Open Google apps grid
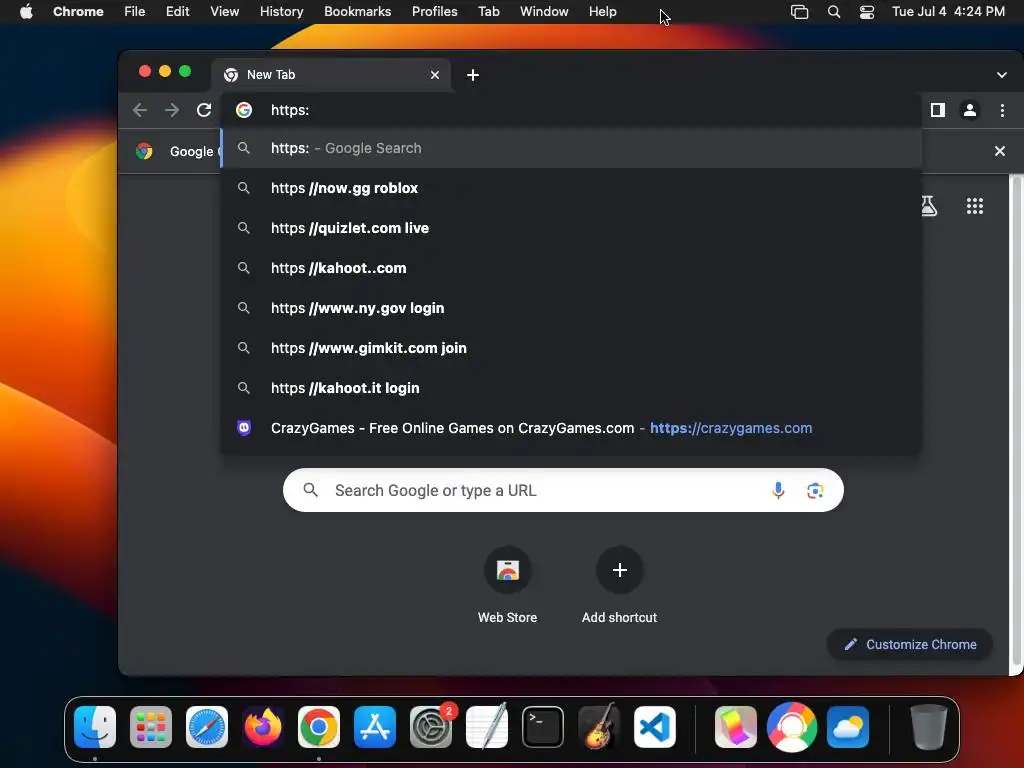The width and height of the screenshot is (1024, 768). click(x=974, y=206)
